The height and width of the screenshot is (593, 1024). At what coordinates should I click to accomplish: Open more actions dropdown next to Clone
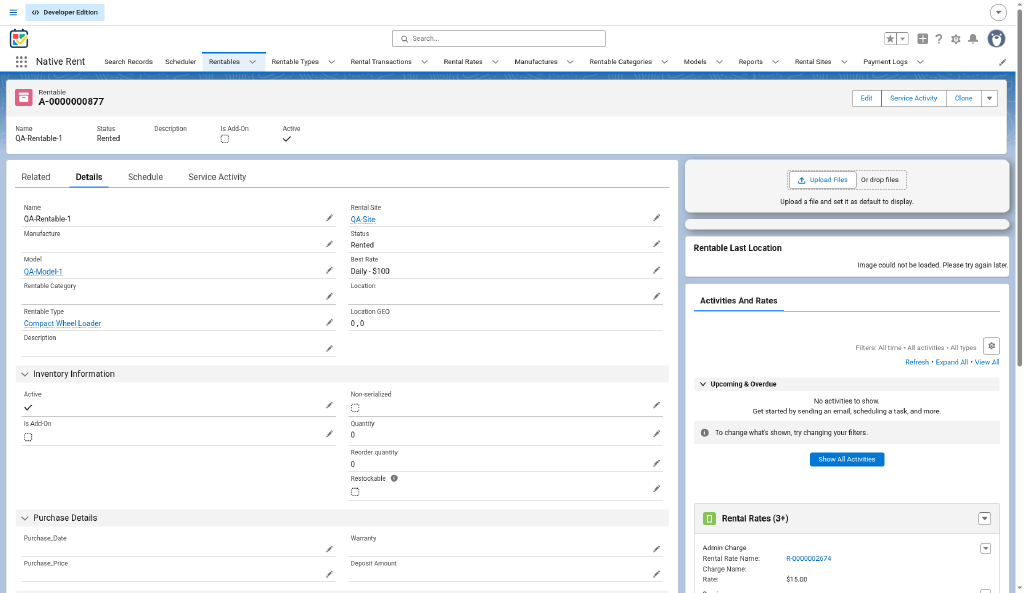point(989,99)
